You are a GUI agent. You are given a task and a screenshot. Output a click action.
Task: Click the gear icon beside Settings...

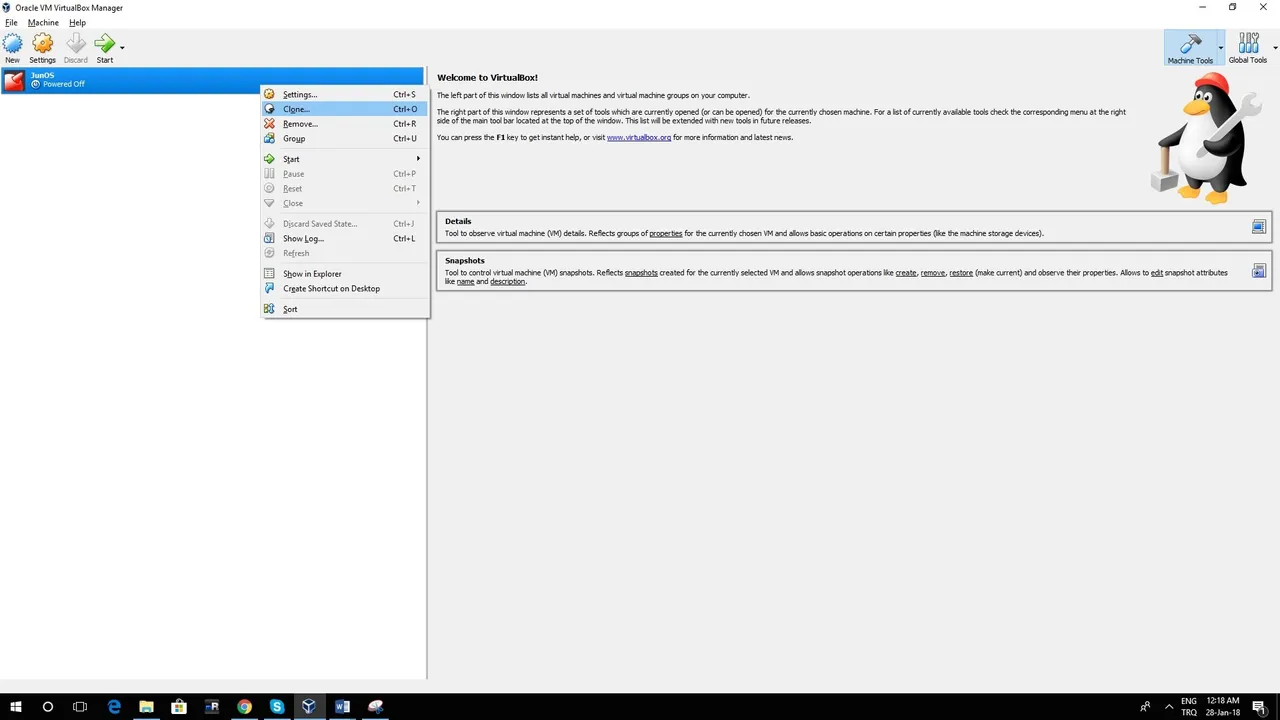tap(269, 94)
